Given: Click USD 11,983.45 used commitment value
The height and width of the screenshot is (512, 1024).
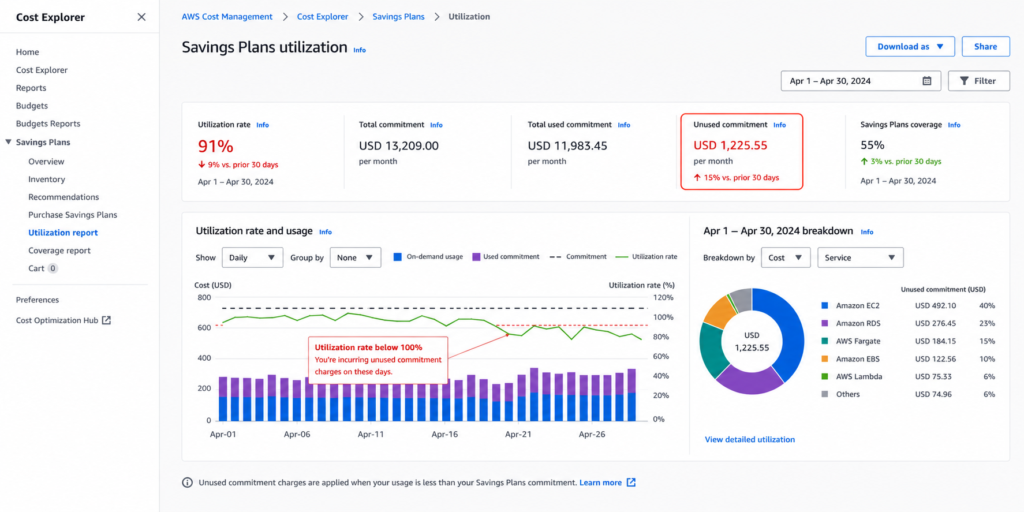Looking at the screenshot, I should [568, 146].
